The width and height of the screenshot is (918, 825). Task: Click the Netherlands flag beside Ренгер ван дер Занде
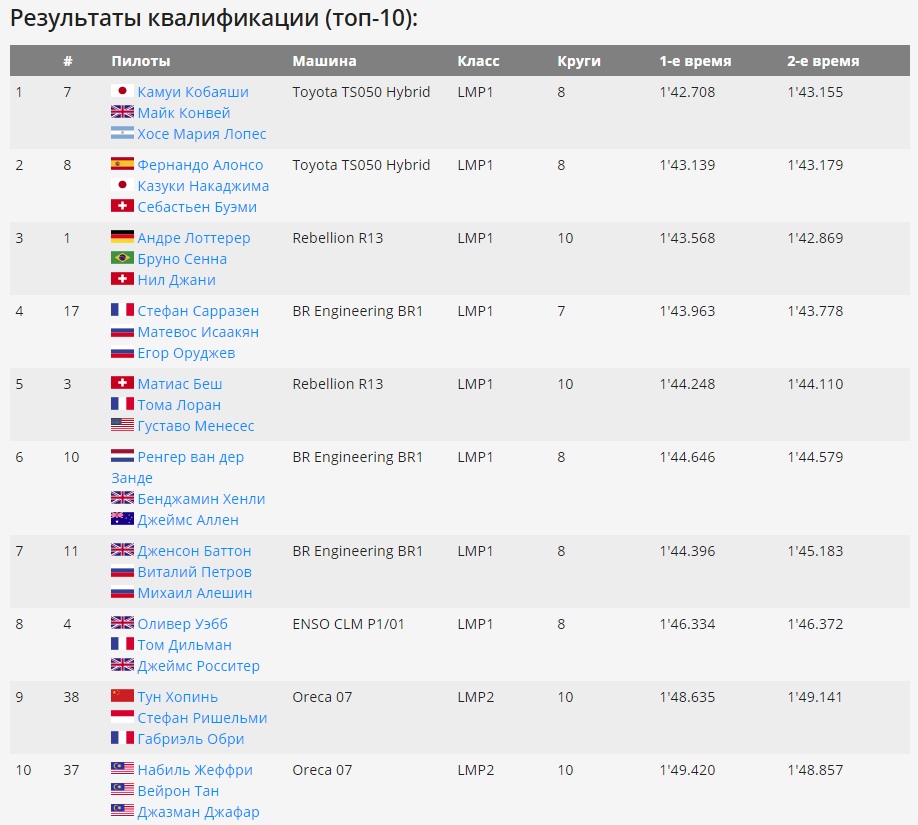point(122,457)
